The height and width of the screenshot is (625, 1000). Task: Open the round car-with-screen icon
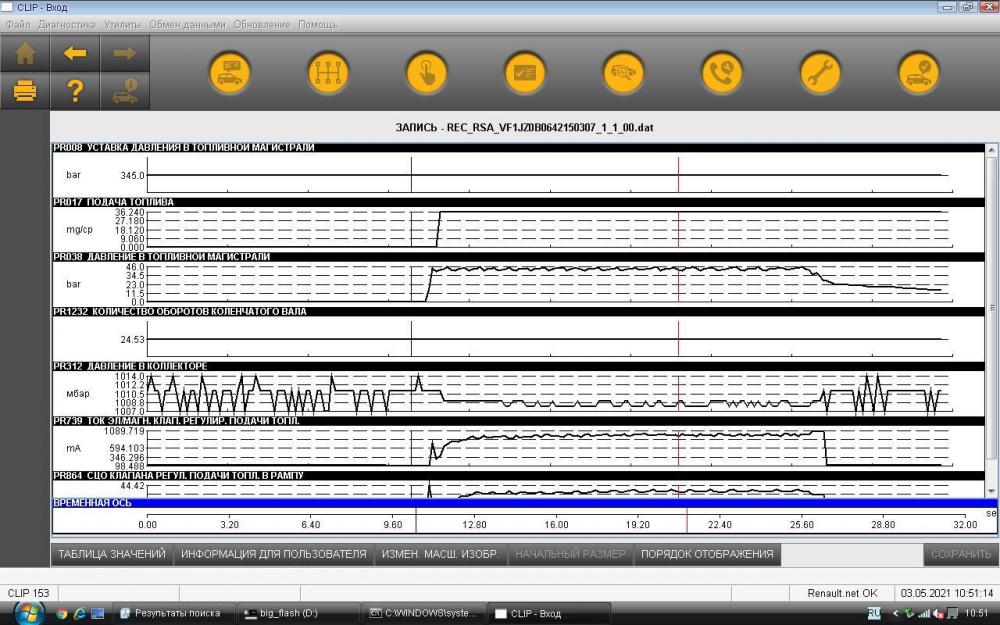point(230,73)
